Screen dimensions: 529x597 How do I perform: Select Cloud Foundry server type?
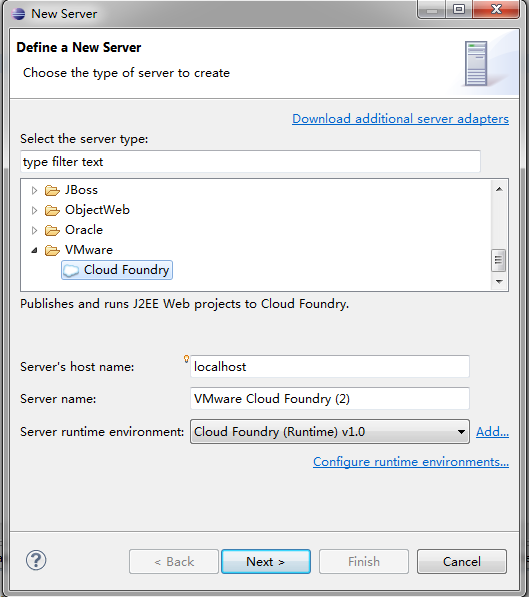(117, 270)
